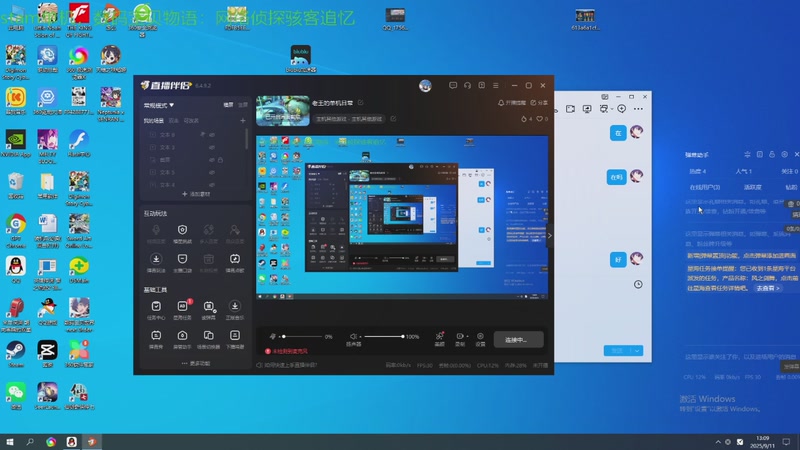
Task: Expand the screenshot tool dropdown in QQ toolbar
Action: tap(612, 109)
